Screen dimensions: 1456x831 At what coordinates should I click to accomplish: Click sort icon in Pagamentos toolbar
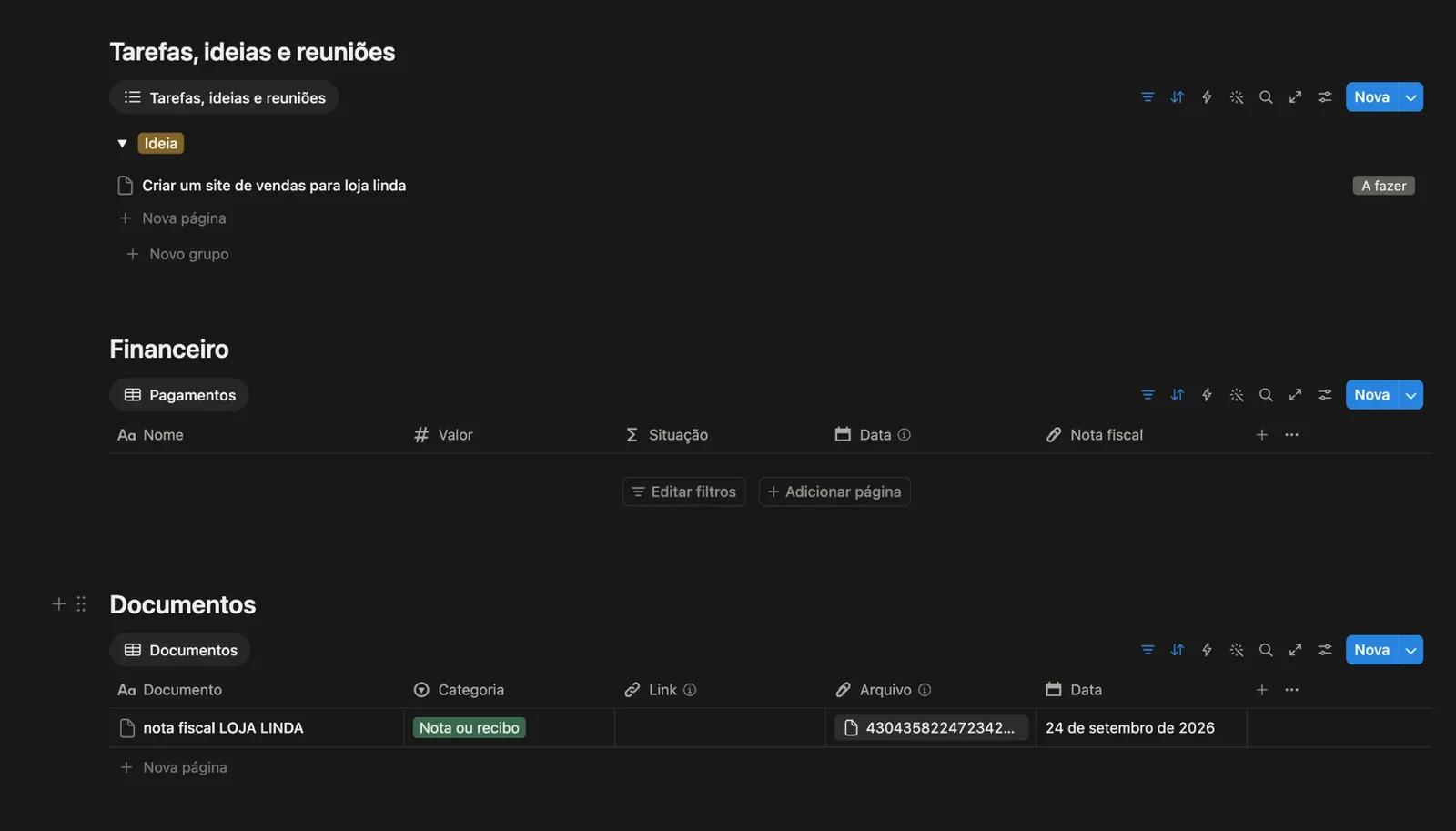pyautogui.click(x=1178, y=395)
